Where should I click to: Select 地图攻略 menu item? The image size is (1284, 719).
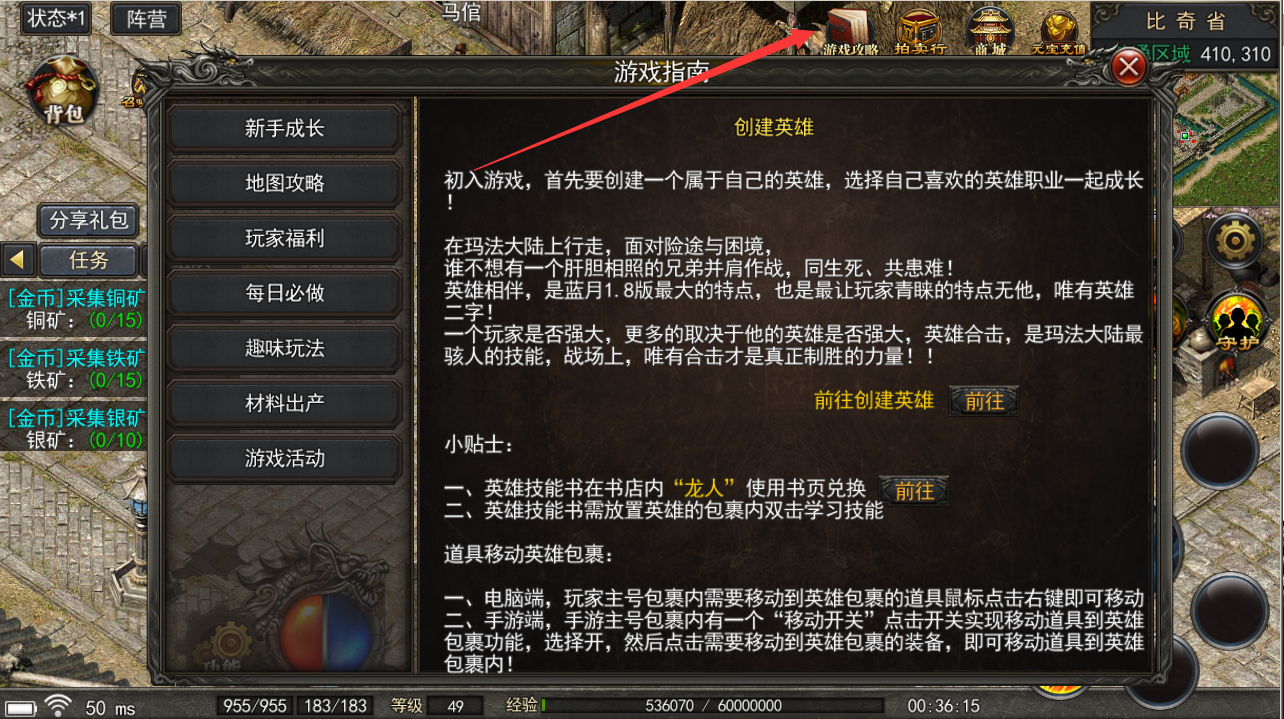coord(285,183)
